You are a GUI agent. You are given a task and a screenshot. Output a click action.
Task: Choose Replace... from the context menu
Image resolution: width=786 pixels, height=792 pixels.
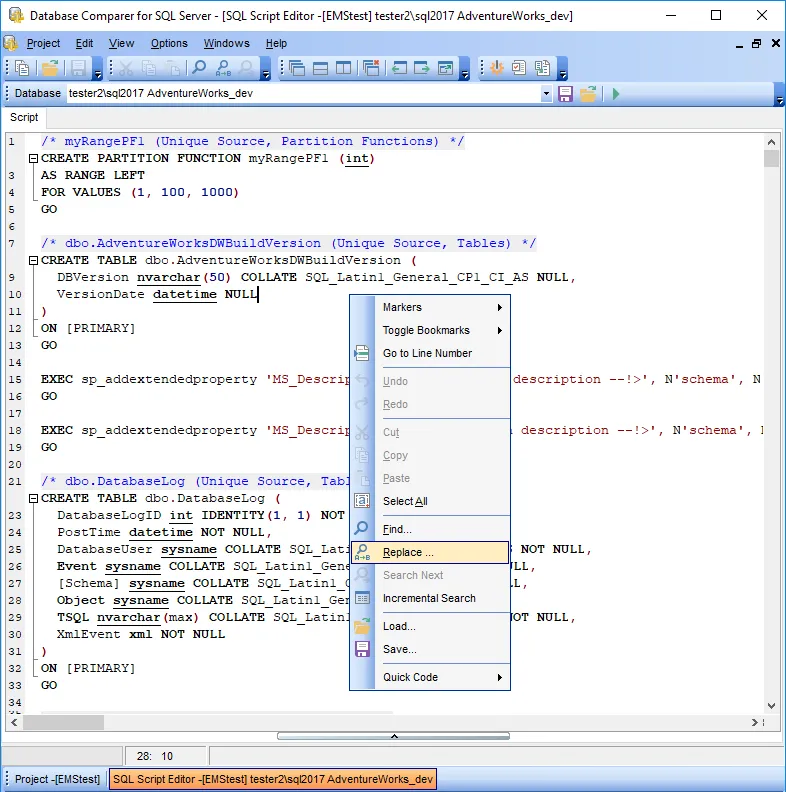[x=430, y=552]
